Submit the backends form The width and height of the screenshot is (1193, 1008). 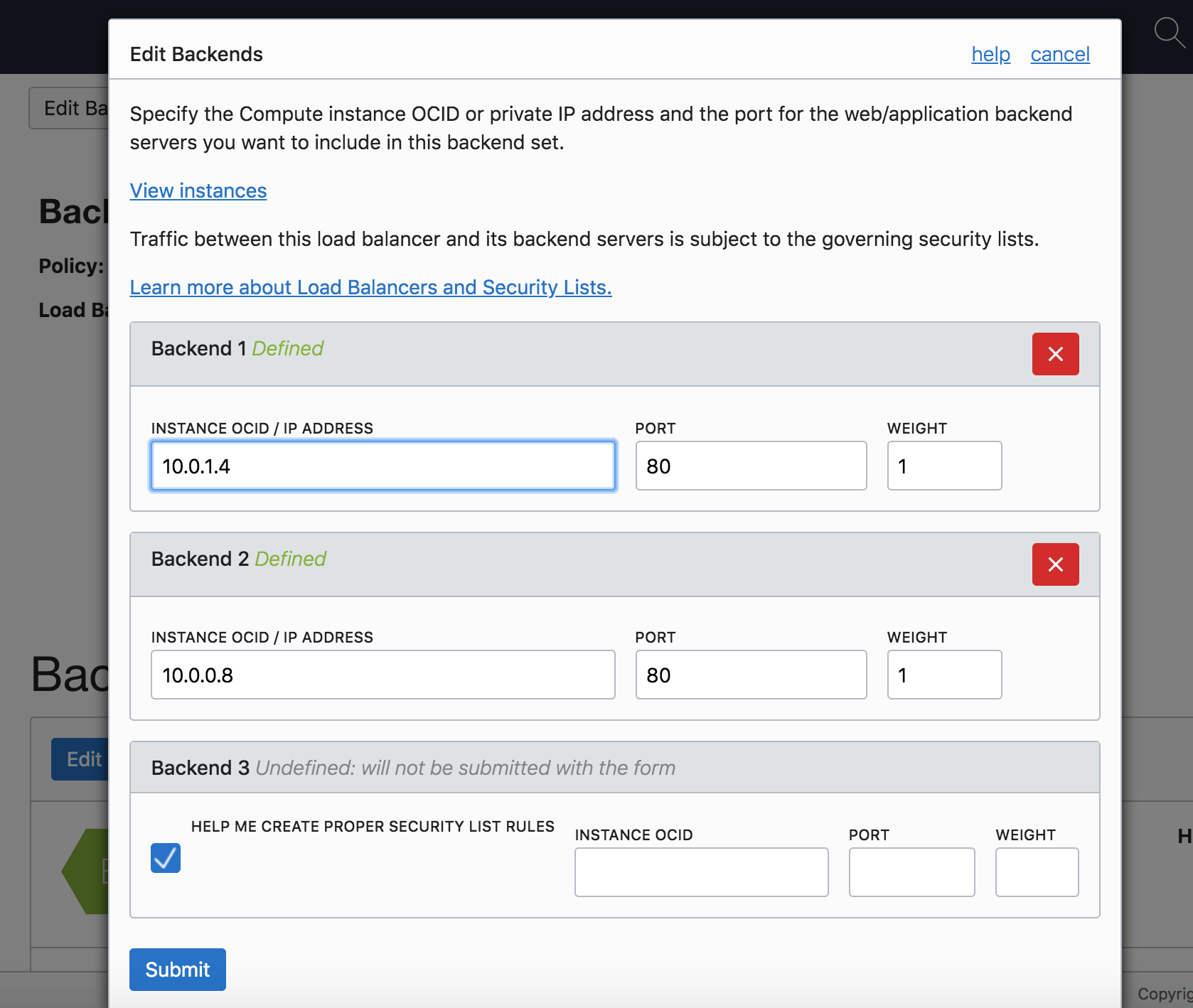tap(178, 970)
